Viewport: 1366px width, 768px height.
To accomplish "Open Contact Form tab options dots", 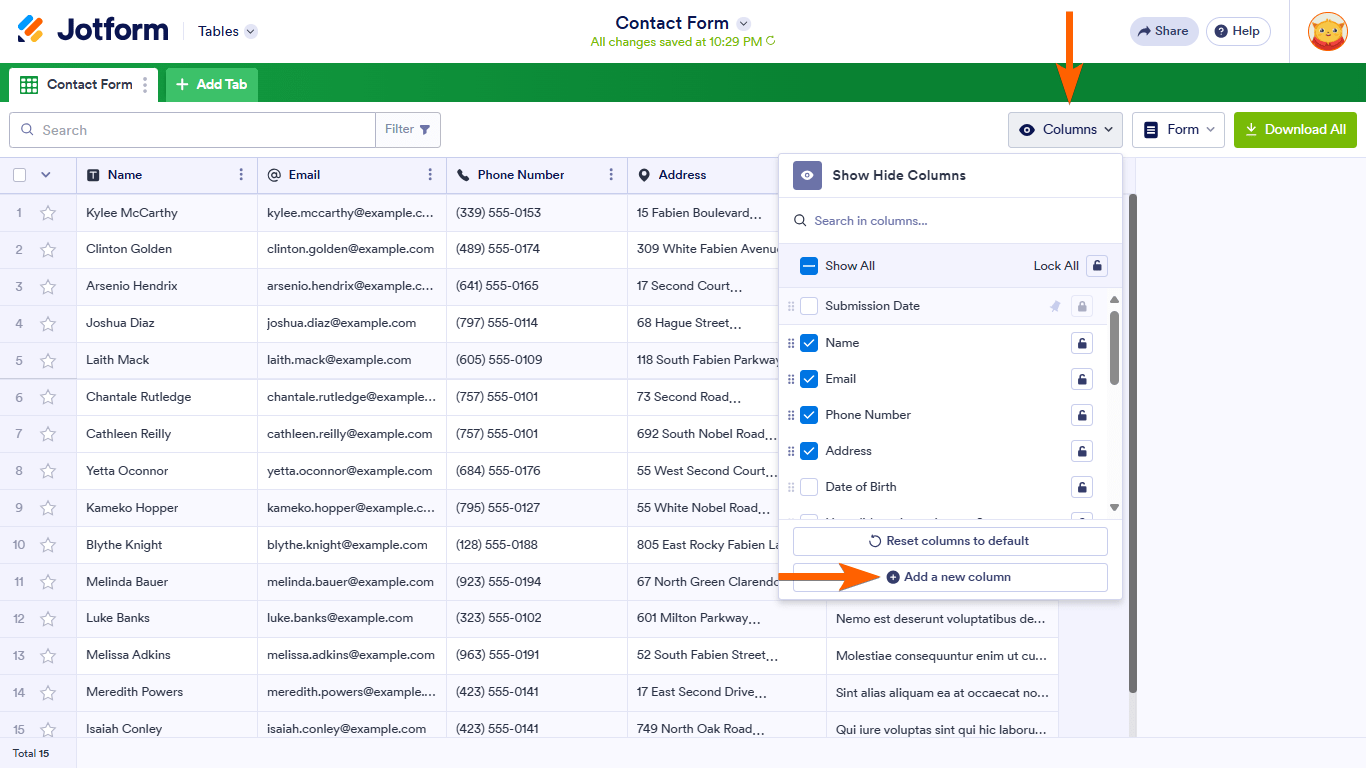I will click(145, 85).
